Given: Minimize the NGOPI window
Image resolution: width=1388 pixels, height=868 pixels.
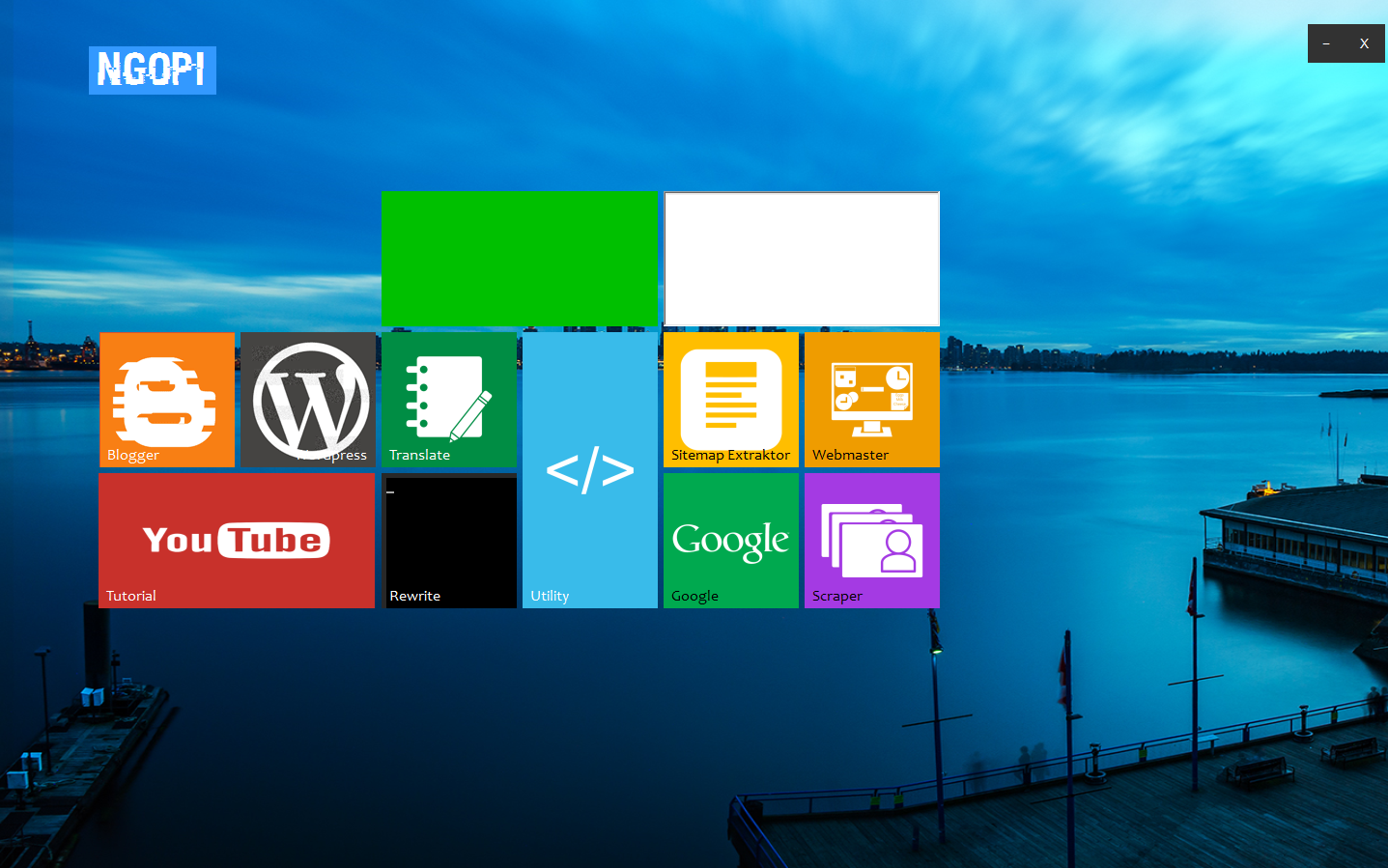Looking at the screenshot, I should click(x=1326, y=43).
